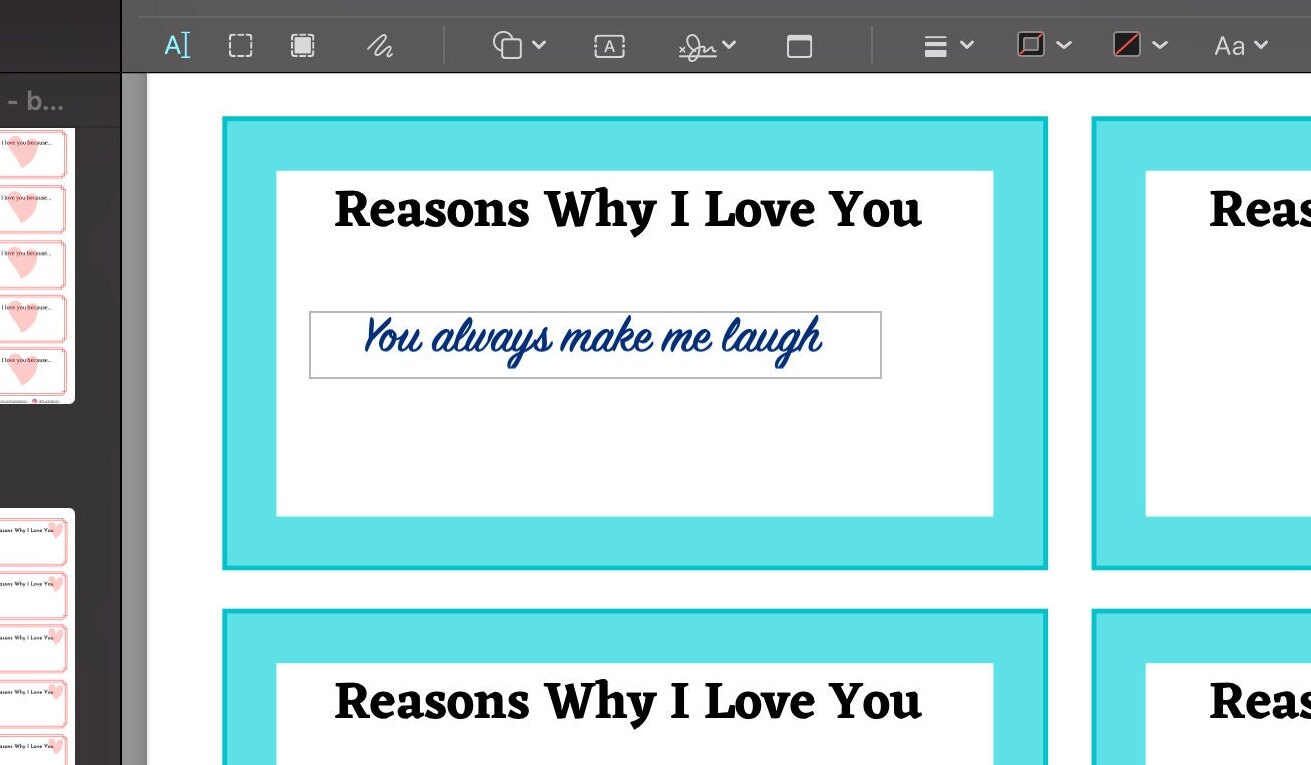
Task: Add an annotation with the Note tool
Action: click(799, 45)
